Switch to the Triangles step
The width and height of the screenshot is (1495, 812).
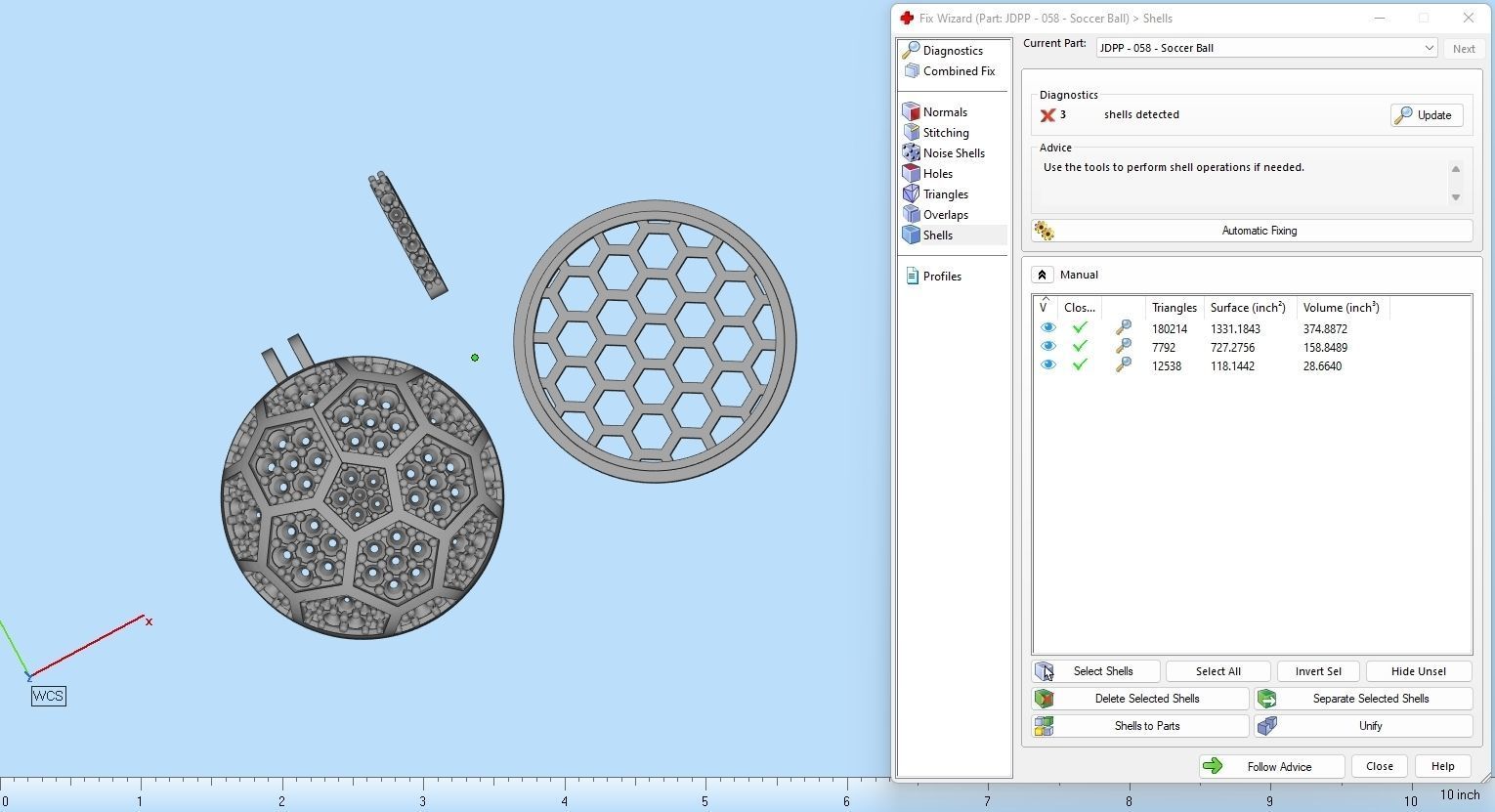[x=946, y=194]
